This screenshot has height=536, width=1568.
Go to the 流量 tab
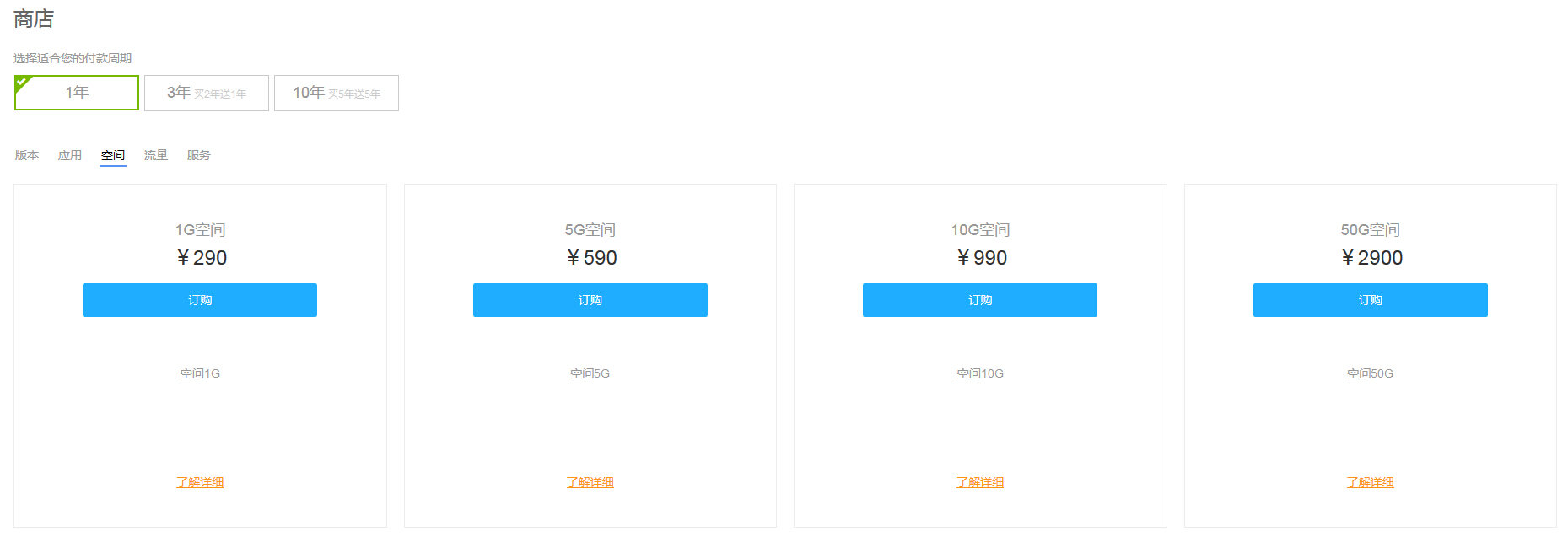point(156,155)
